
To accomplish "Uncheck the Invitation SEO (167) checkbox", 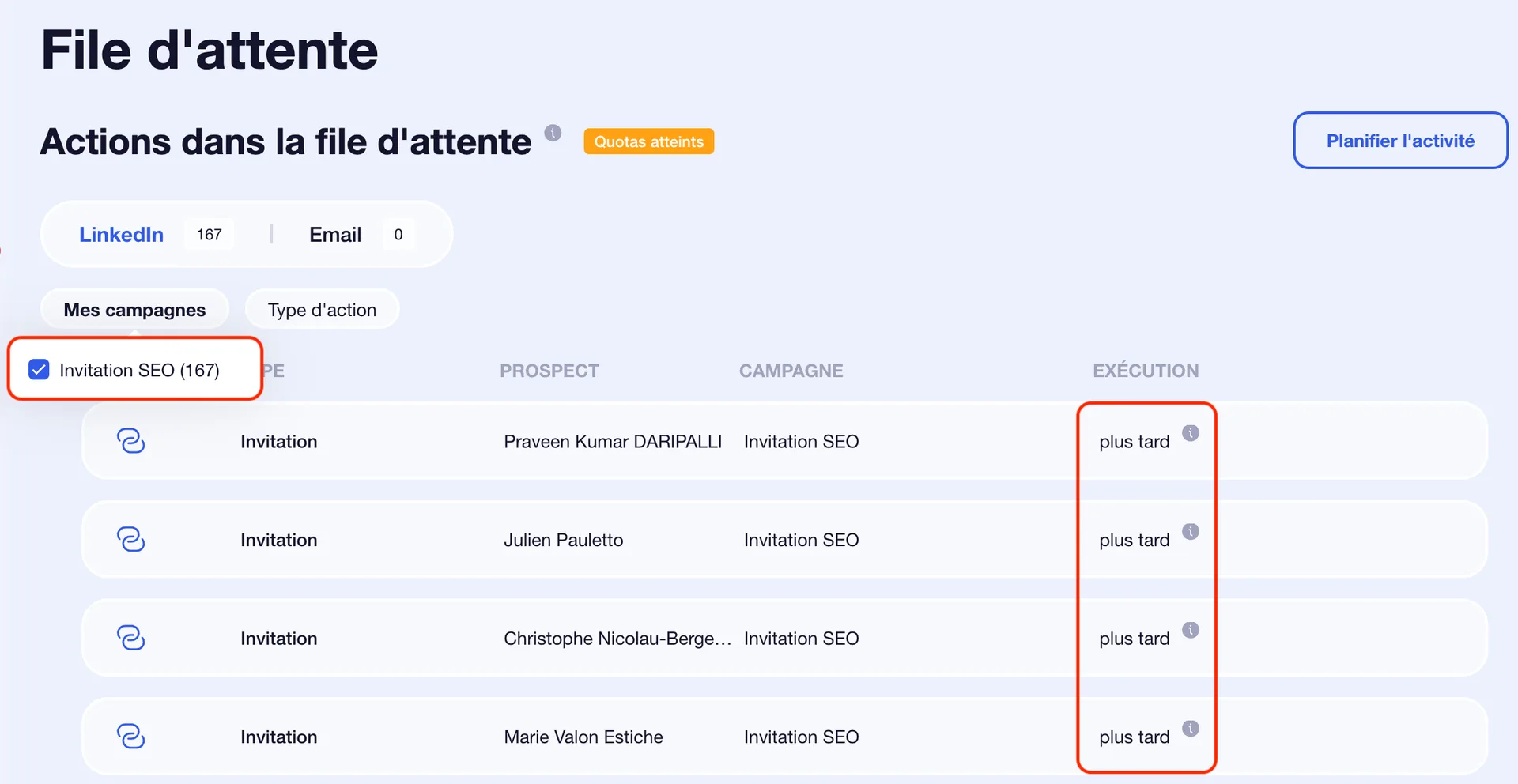I will pyautogui.click(x=39, y=370).
